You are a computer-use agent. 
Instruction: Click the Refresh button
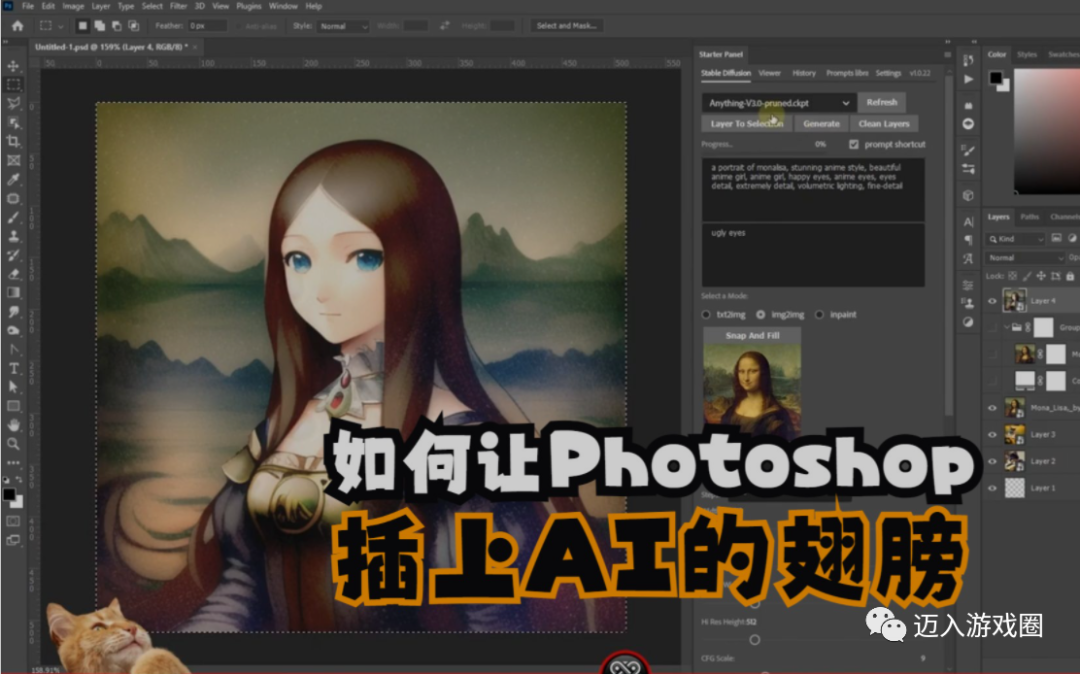(x=882, y=103)
